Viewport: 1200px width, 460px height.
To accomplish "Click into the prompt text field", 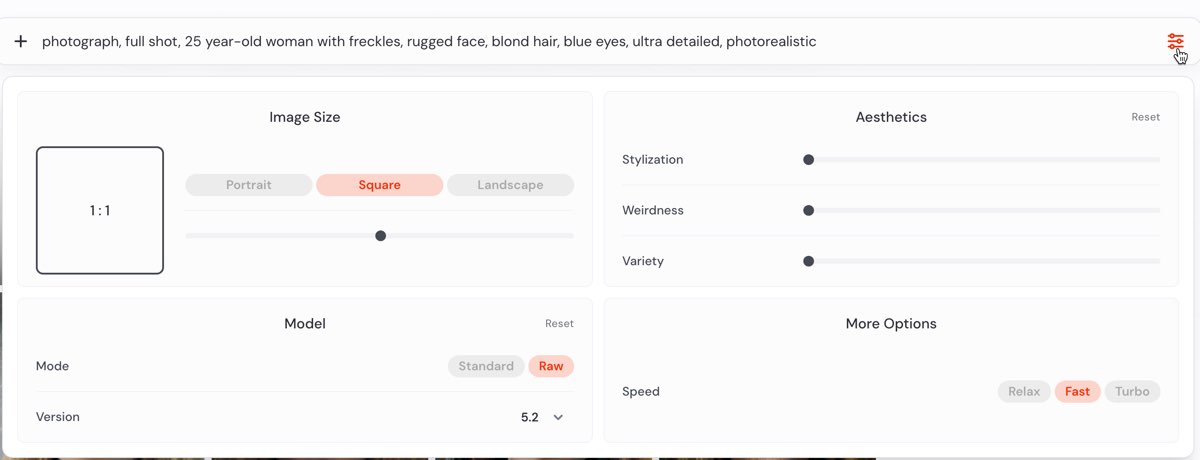I will tap(500, 42).
